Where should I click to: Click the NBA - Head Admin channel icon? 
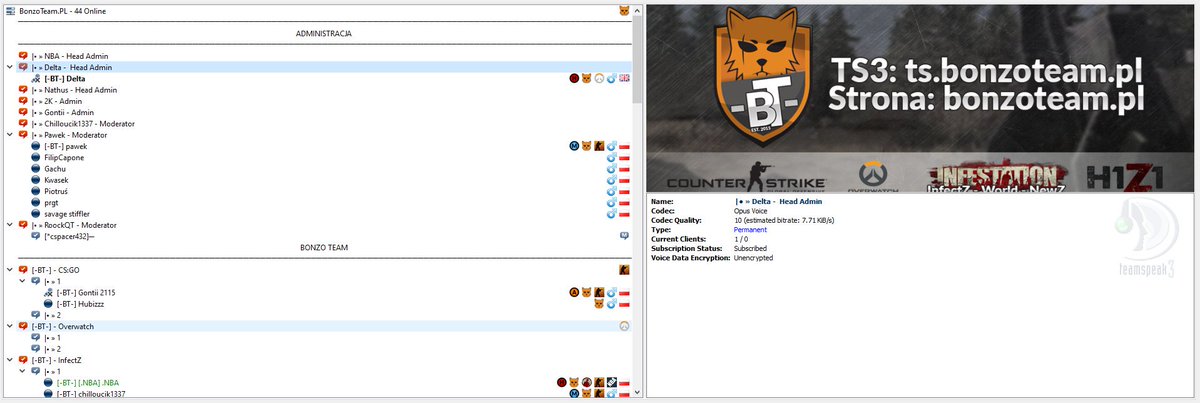[24, 56]
